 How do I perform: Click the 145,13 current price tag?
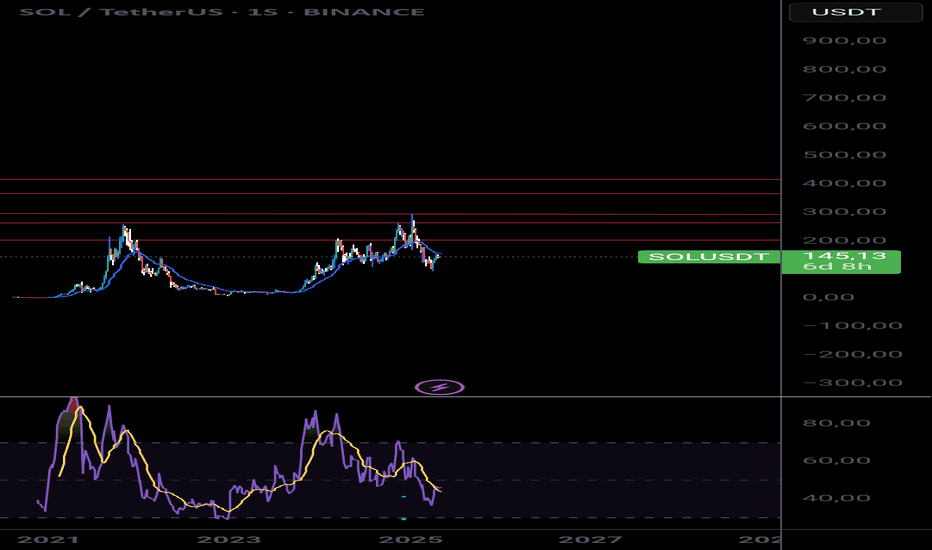click(x=844, y=256)
